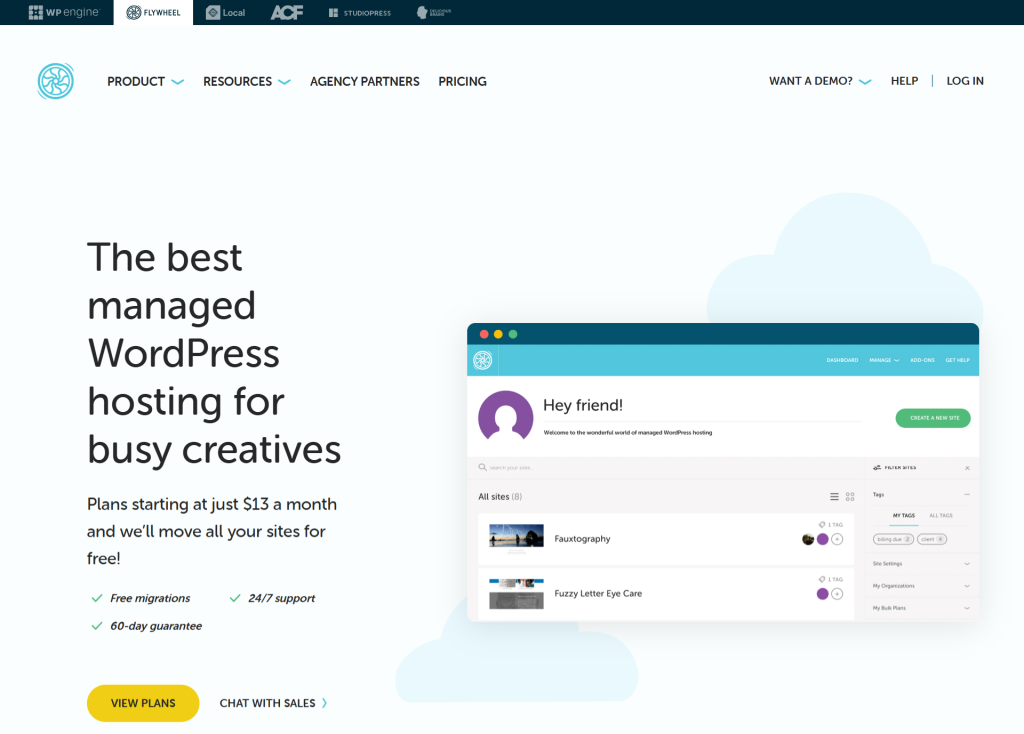Expand the Site Settings filter section
The image size is (1024, 734).
click(x=921, y=564)
